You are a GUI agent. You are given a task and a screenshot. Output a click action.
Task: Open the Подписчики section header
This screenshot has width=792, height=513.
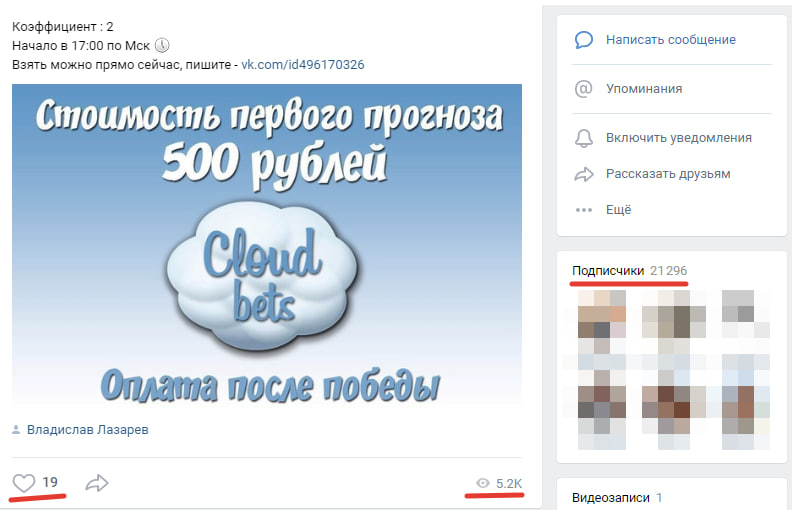point(607,271)
